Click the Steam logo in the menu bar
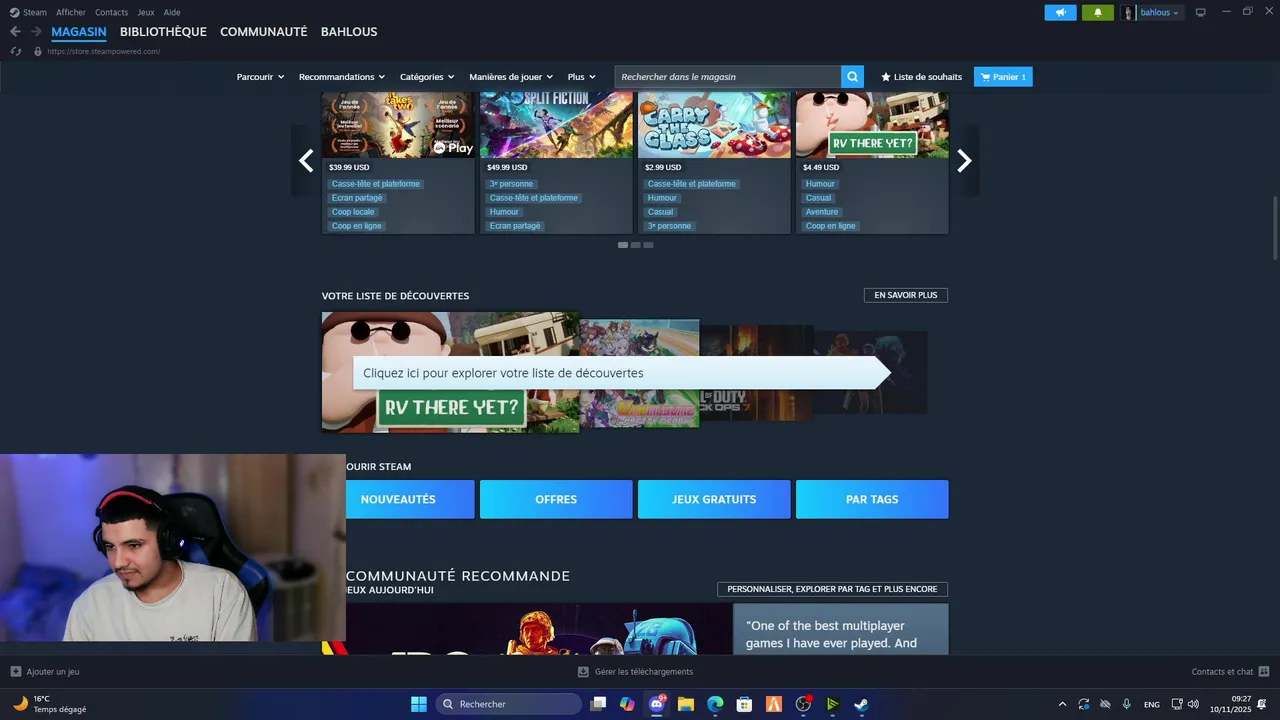Viewport: 1280px width, 720px height. pos(14,12)
